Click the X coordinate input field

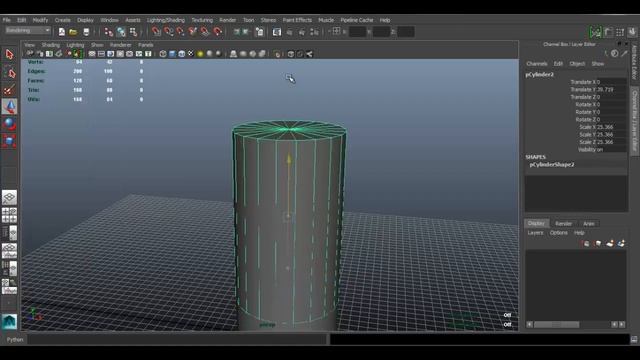[x=357, y=32]
